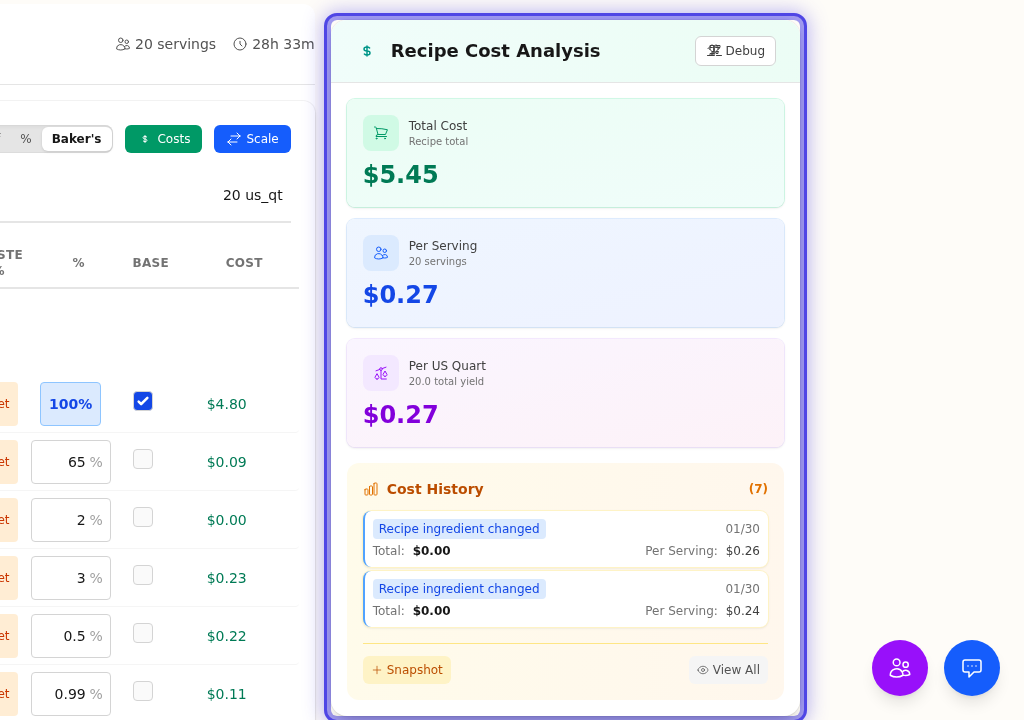
Task: Switch to the % mode tab
Action: (x=25, y=139)
